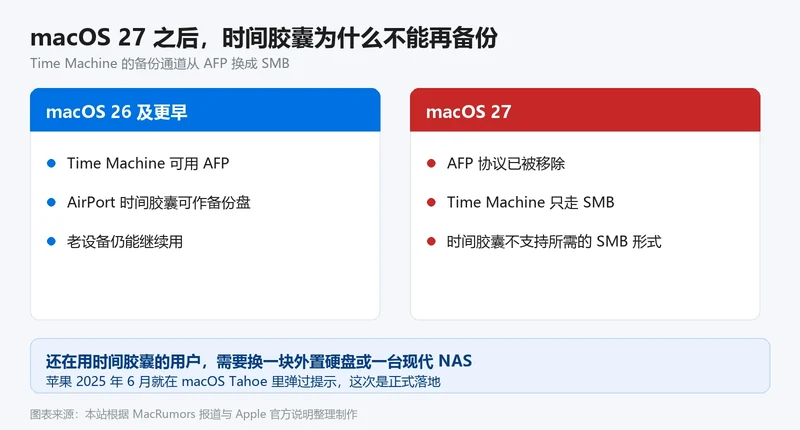Image resolution: width=800 pixels, height=430 pixels.
Task: Click '老设备仍能继续用' line
Action: [x=125, y=241]
